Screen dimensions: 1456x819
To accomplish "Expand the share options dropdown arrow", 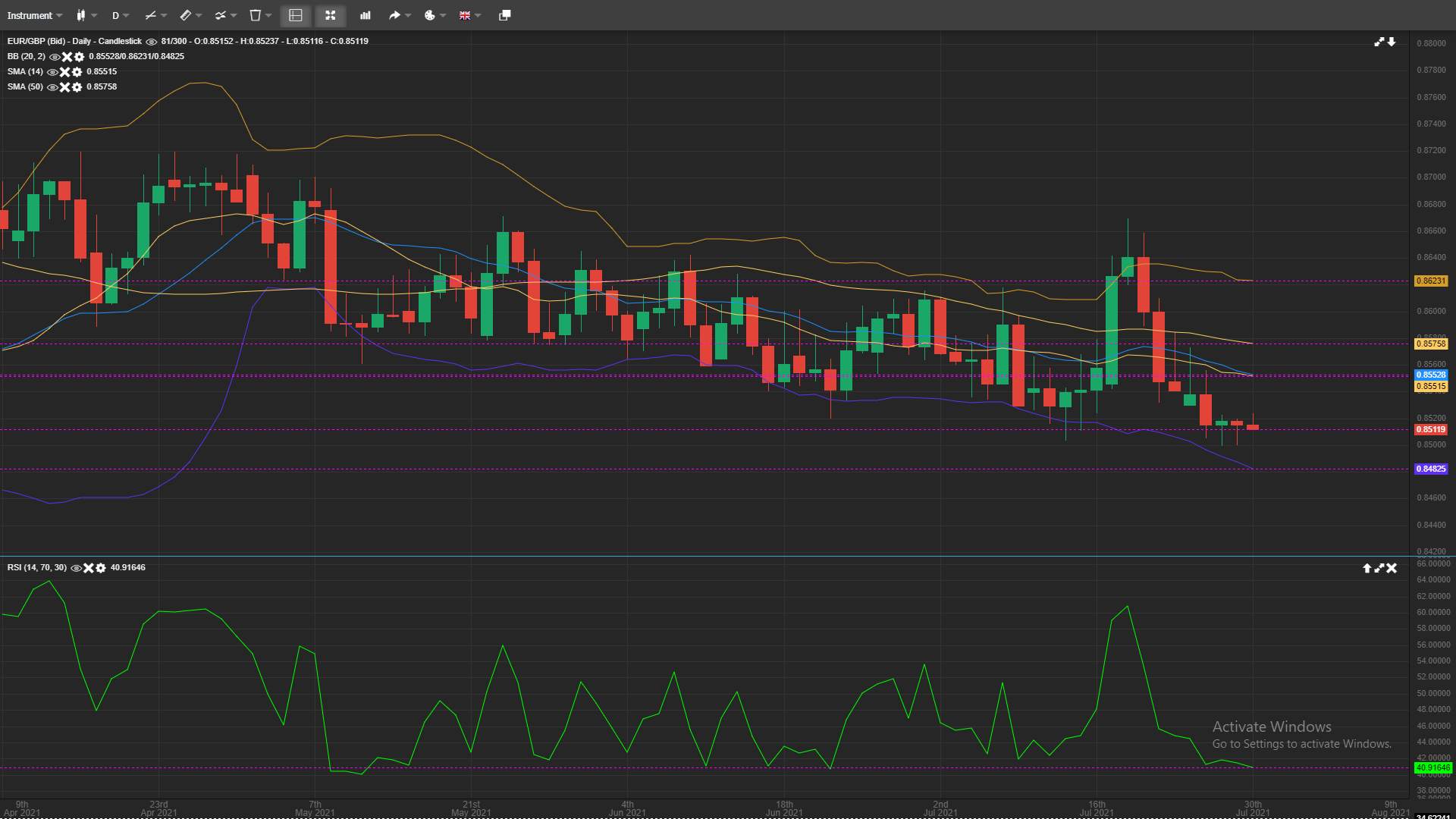I will click(408, 15).
